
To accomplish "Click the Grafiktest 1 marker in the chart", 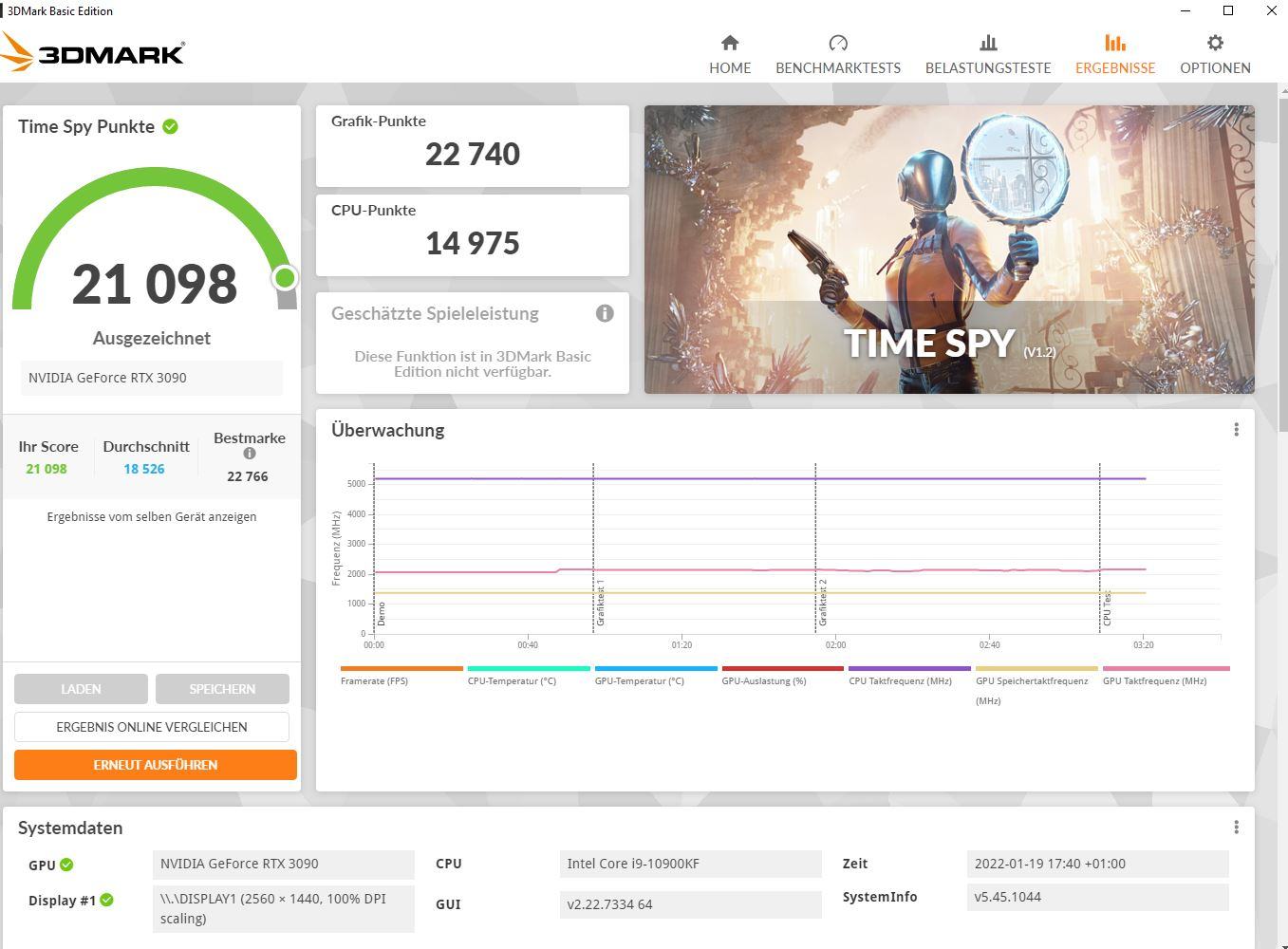I will [x=601, y=603].
